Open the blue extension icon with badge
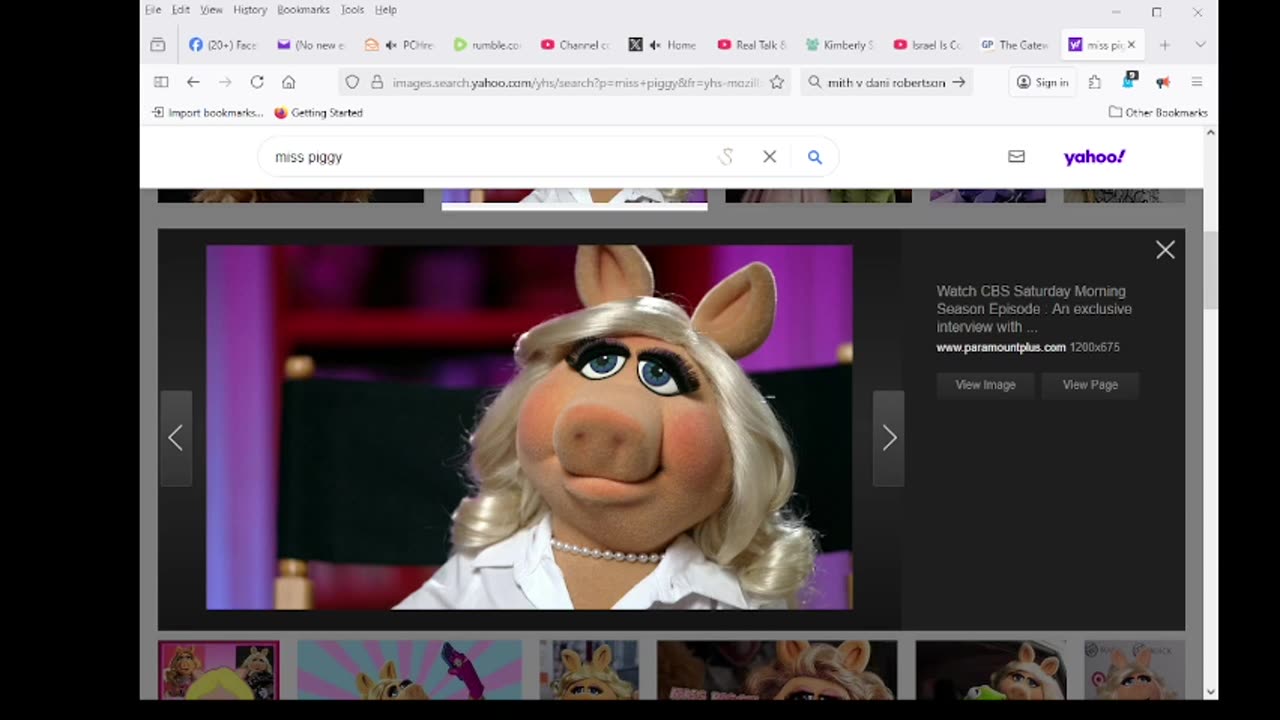This screenshot has width=1280, height=720. pyautogui.click(x=1129, y=80)
